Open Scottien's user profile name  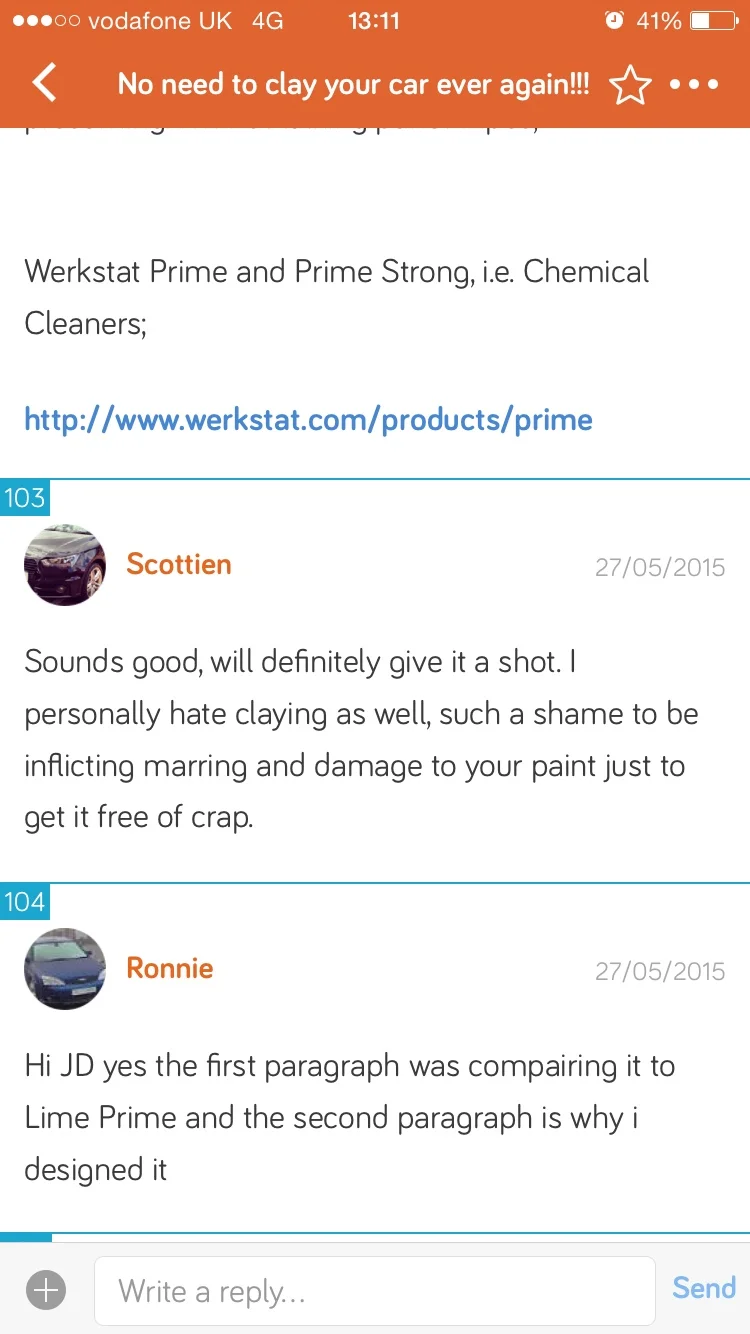[179, 564]
